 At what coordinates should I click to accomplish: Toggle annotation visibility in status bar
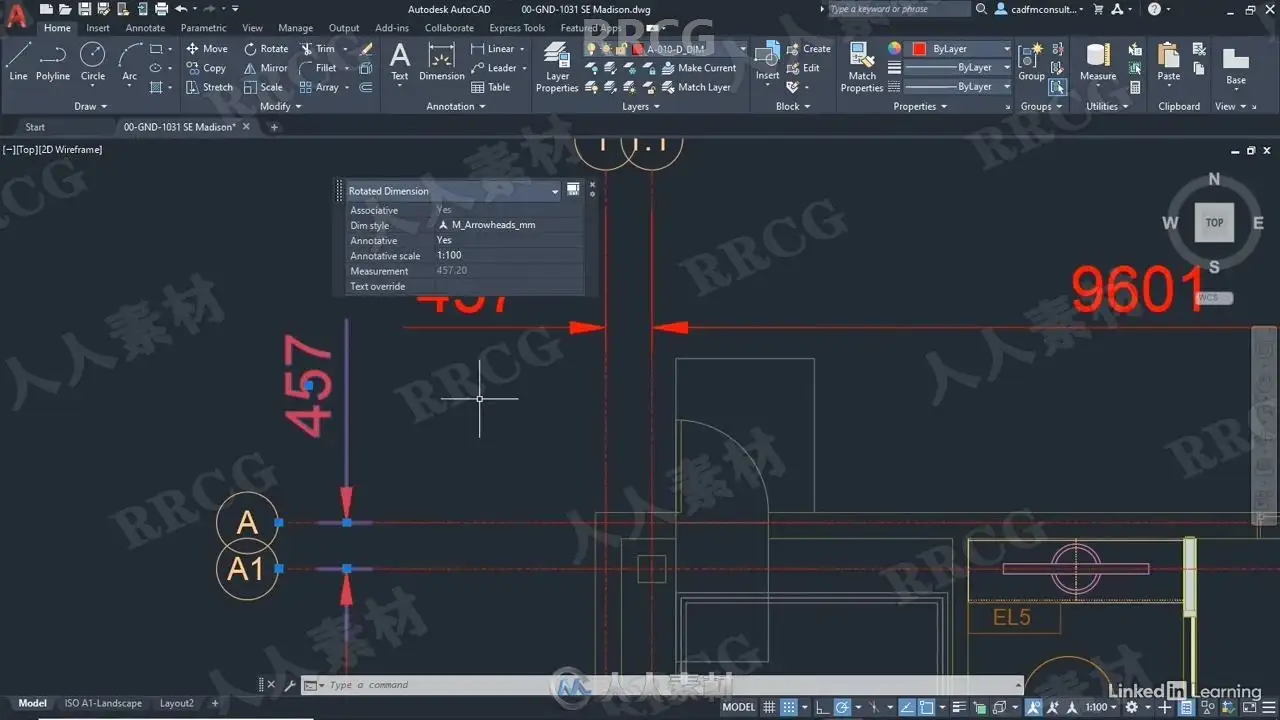pos(1033,707)
